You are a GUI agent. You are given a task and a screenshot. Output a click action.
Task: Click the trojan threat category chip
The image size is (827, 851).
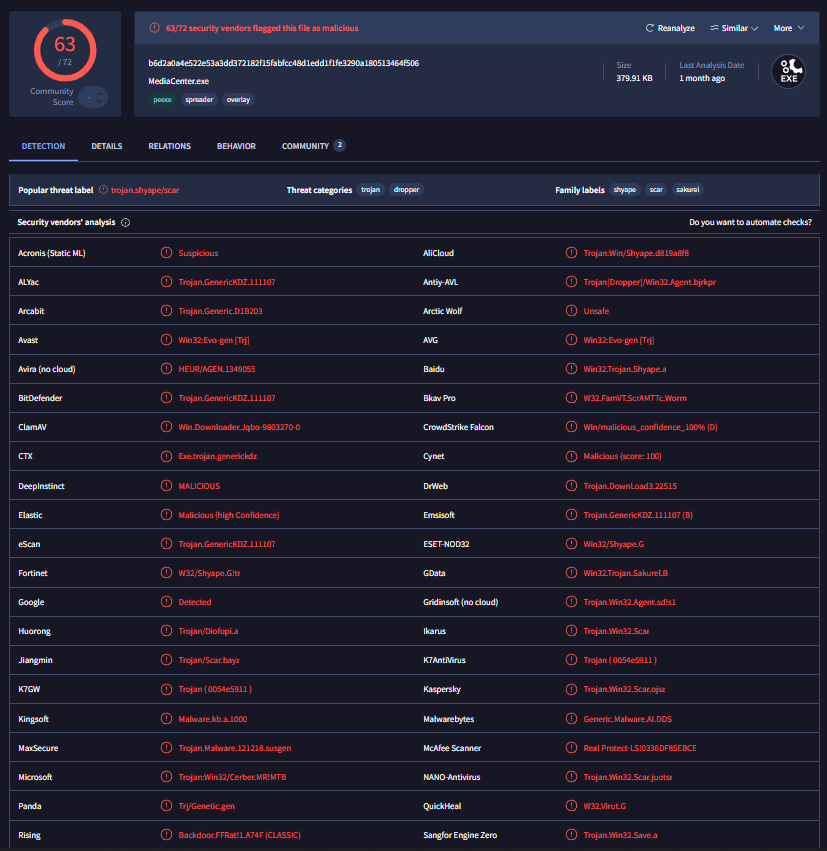pos(371,189)
